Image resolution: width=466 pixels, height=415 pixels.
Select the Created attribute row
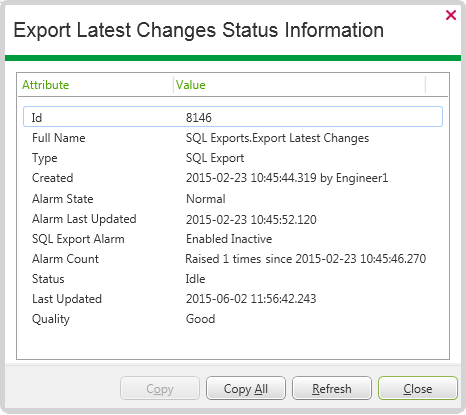[233, 178]
